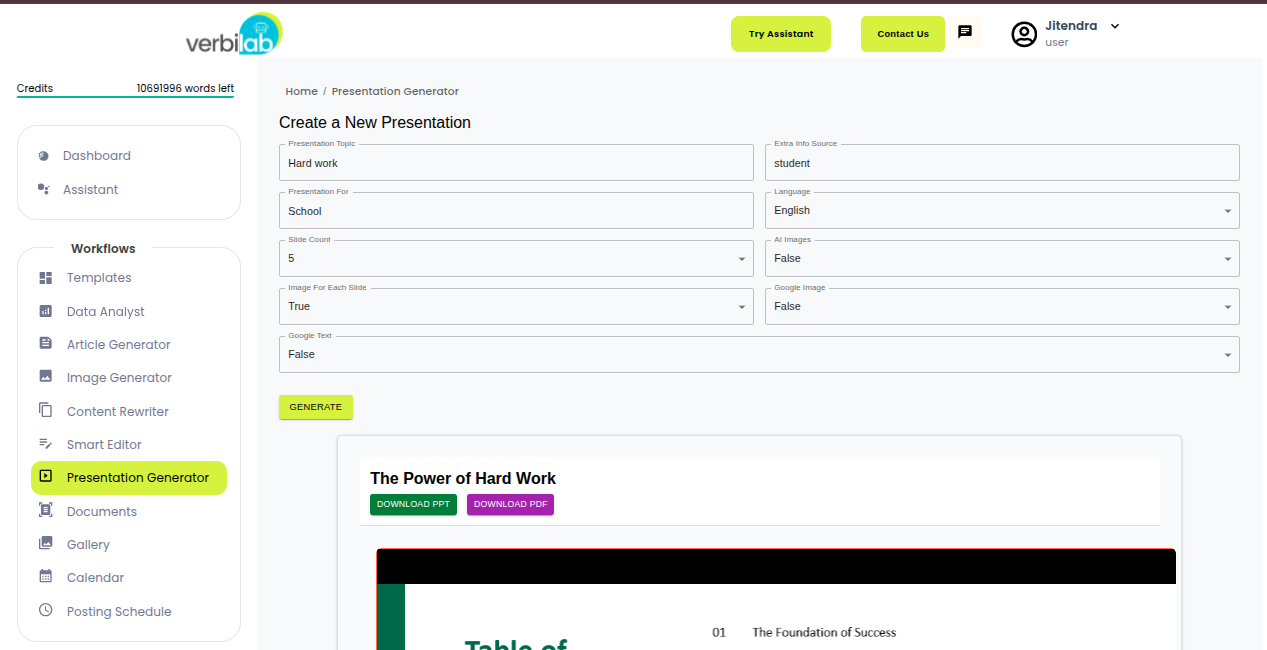
Task: Click the Credits words left progress bar
Action: (x=125, y=97)
